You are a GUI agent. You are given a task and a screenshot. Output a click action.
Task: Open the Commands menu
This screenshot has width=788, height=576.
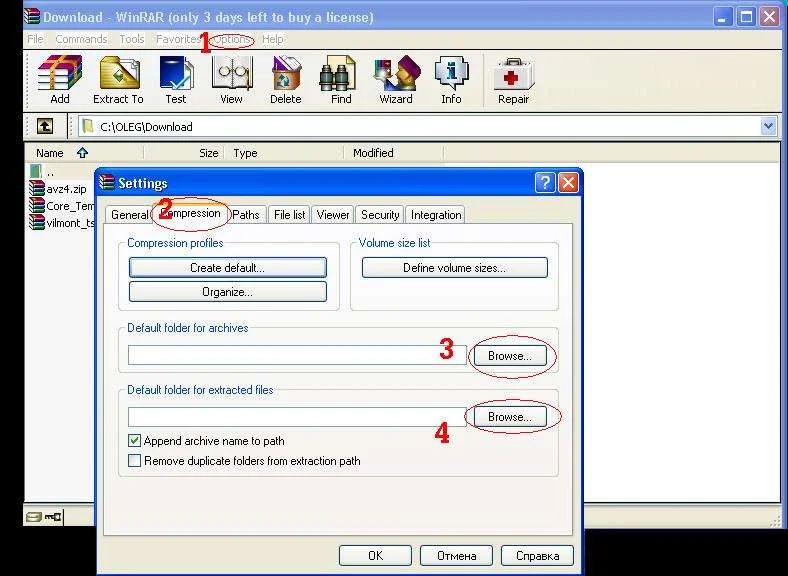pos(81,39)
